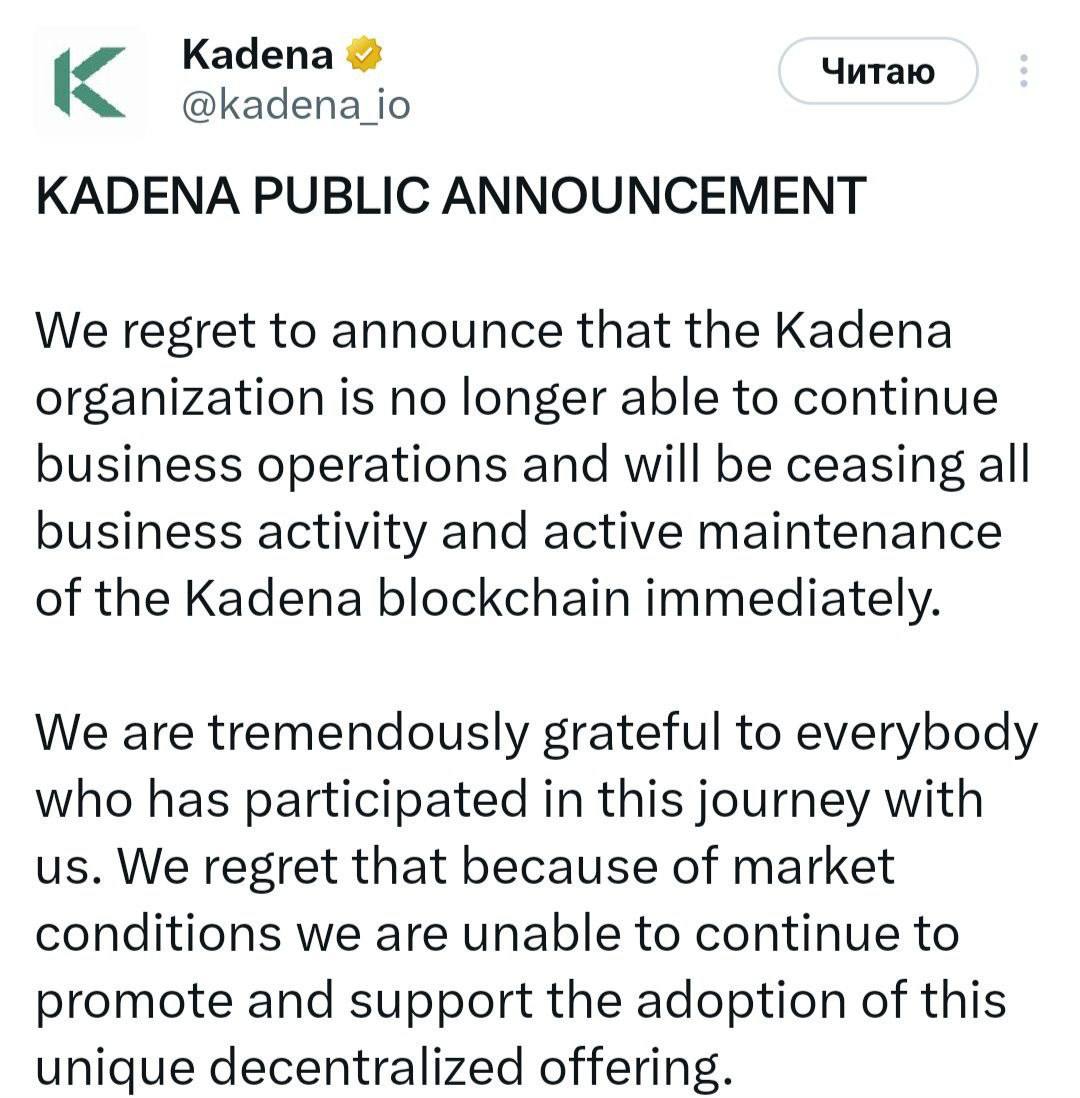Click the Kadena green K profile avatar
The image size is (1080, 1098).
[90, 82]
